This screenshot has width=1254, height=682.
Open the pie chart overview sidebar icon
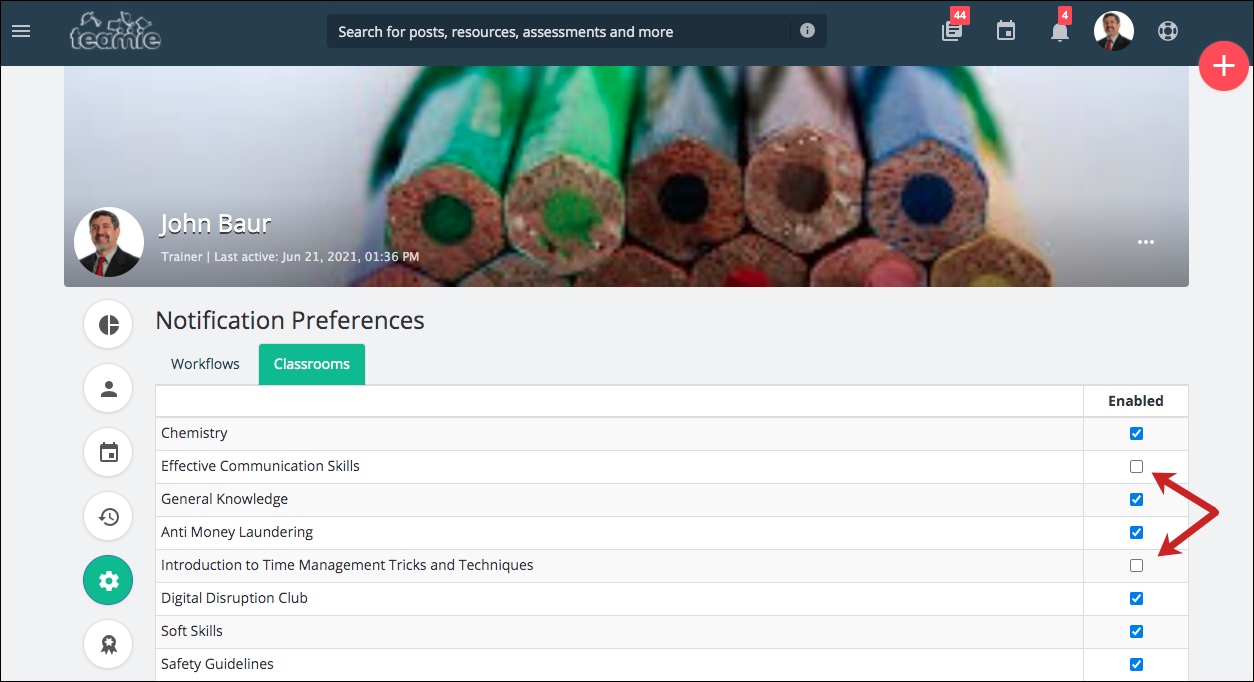[x=108, y=325]
